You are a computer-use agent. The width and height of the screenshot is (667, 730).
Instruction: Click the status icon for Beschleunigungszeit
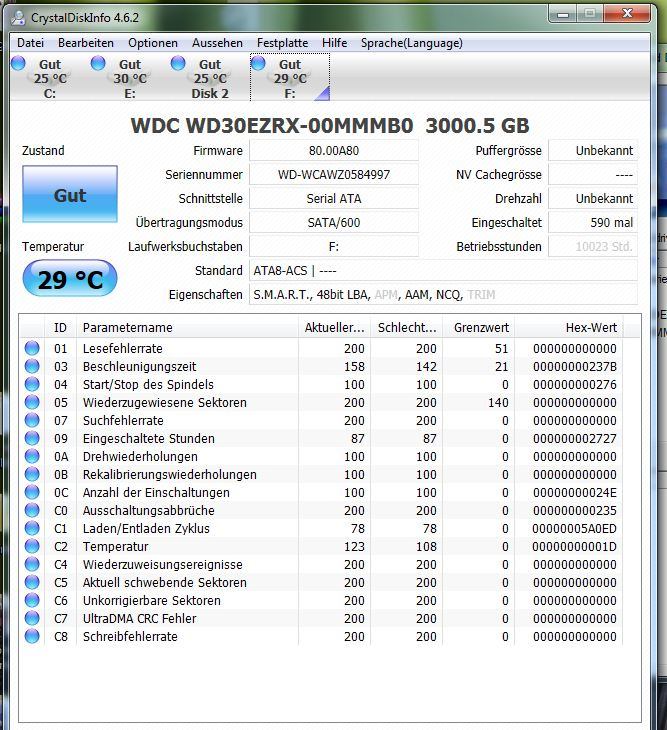click(x=32, y=366)
